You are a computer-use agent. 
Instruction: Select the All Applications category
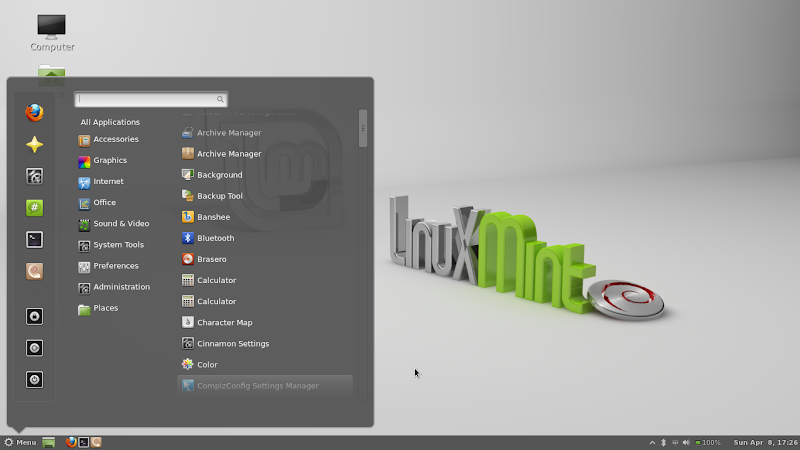click(110, 122)
